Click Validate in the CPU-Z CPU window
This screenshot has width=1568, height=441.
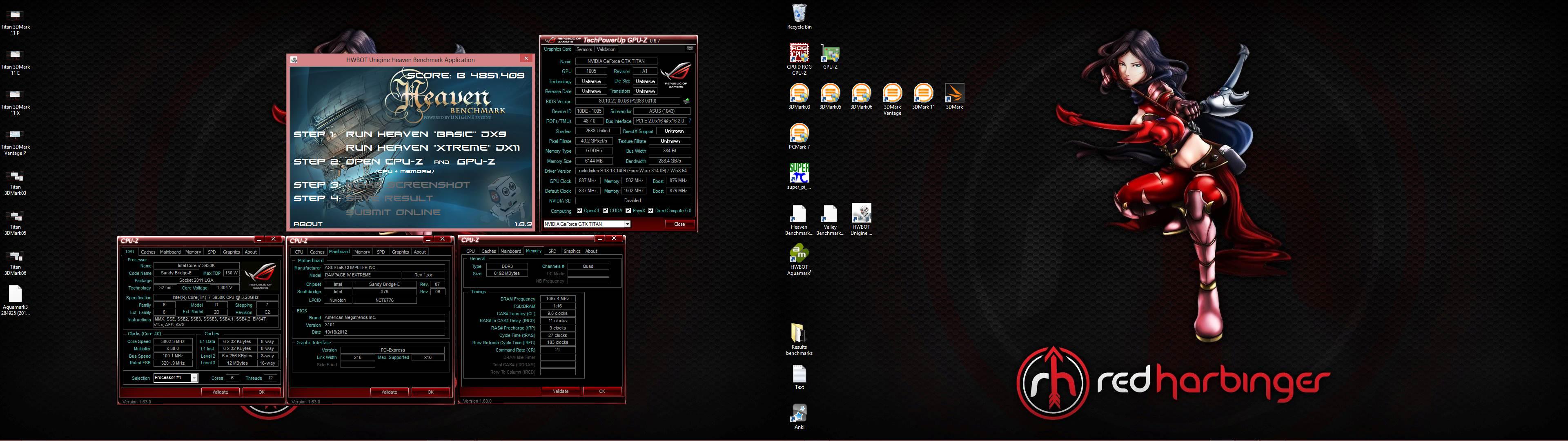point(220,392)
